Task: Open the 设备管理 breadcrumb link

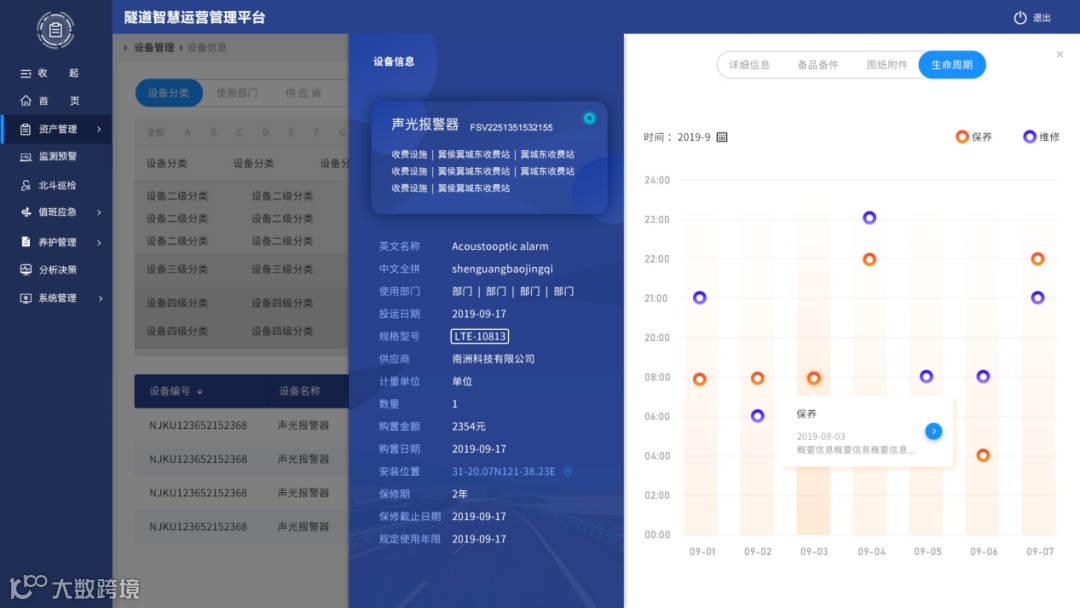Action: pyautogui.click(x=154, y=48)
